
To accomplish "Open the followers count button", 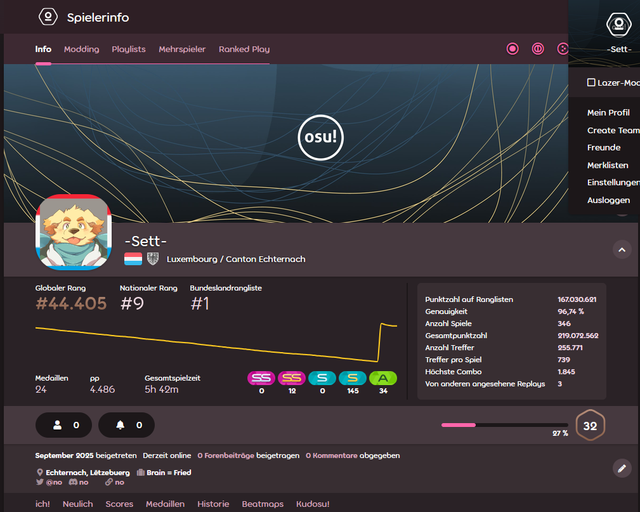I will coord(64,425).
